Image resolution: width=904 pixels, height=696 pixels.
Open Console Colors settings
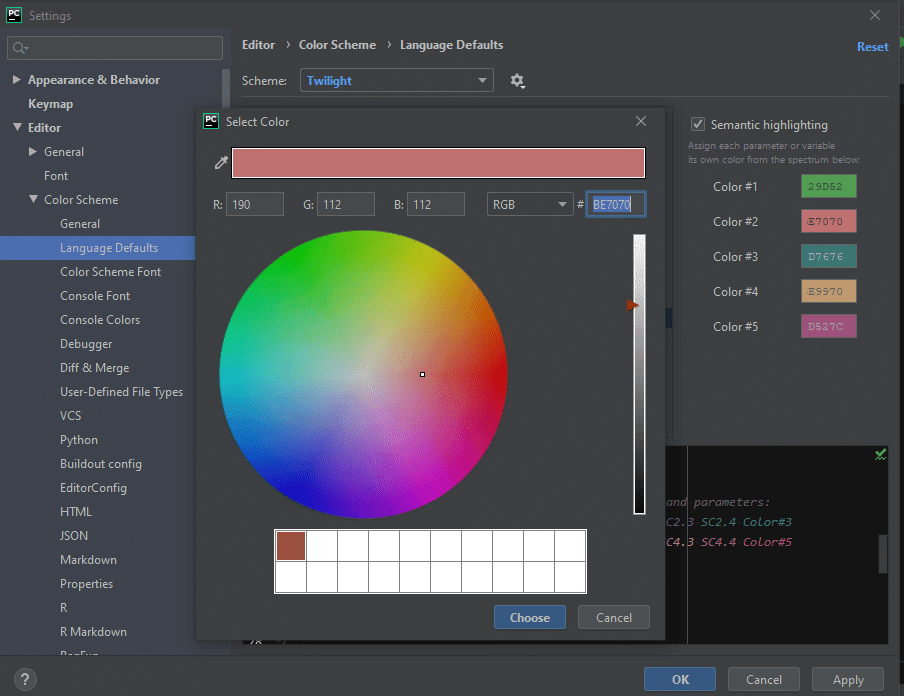pos(100,320)
